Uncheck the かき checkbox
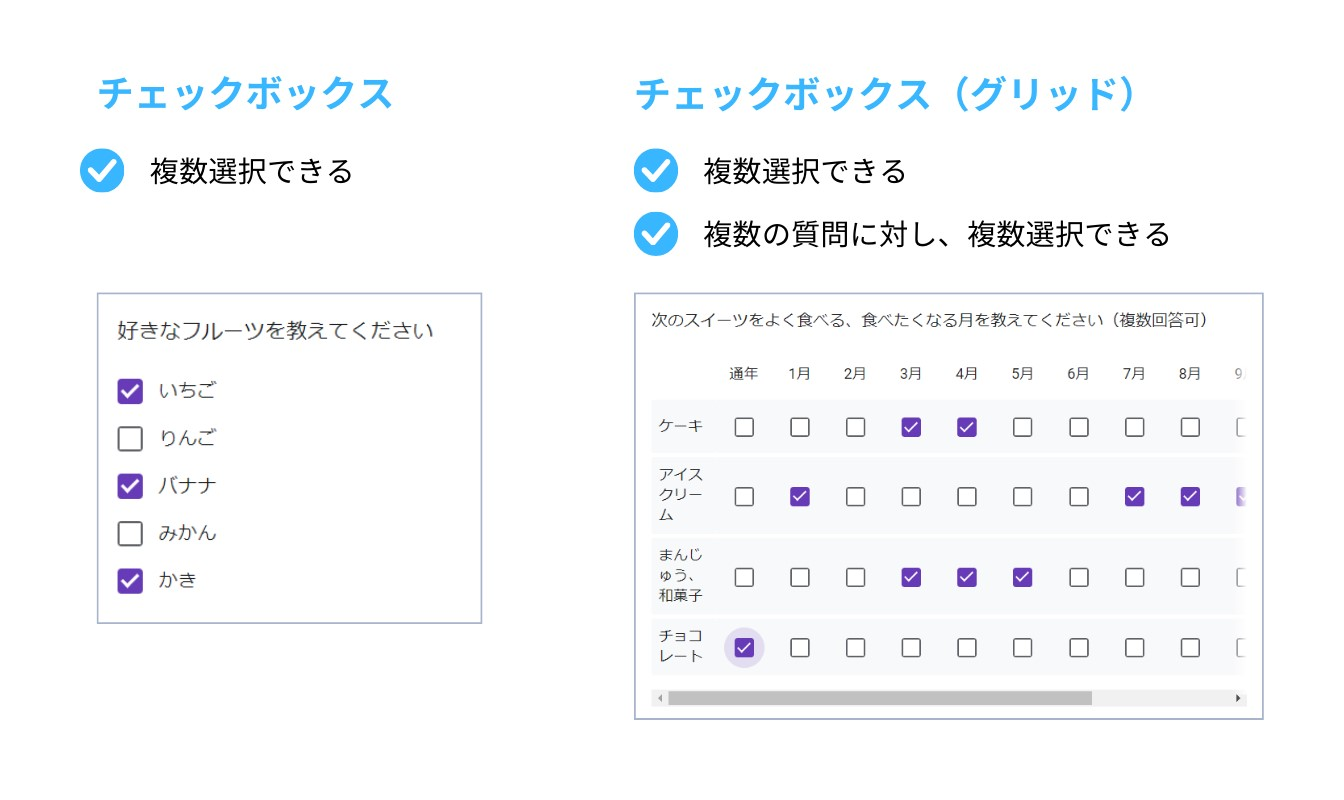The image size is (1344, 800). (x=130, y=581)
